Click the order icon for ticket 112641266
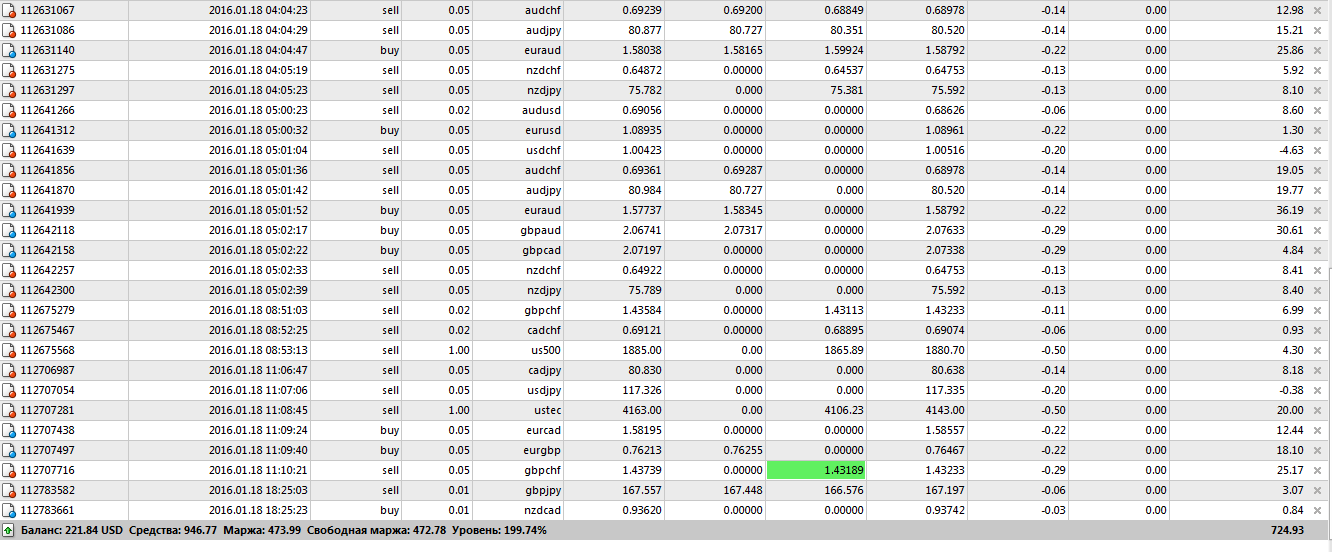Screen dimensions: 1332x552 (9, 110)
